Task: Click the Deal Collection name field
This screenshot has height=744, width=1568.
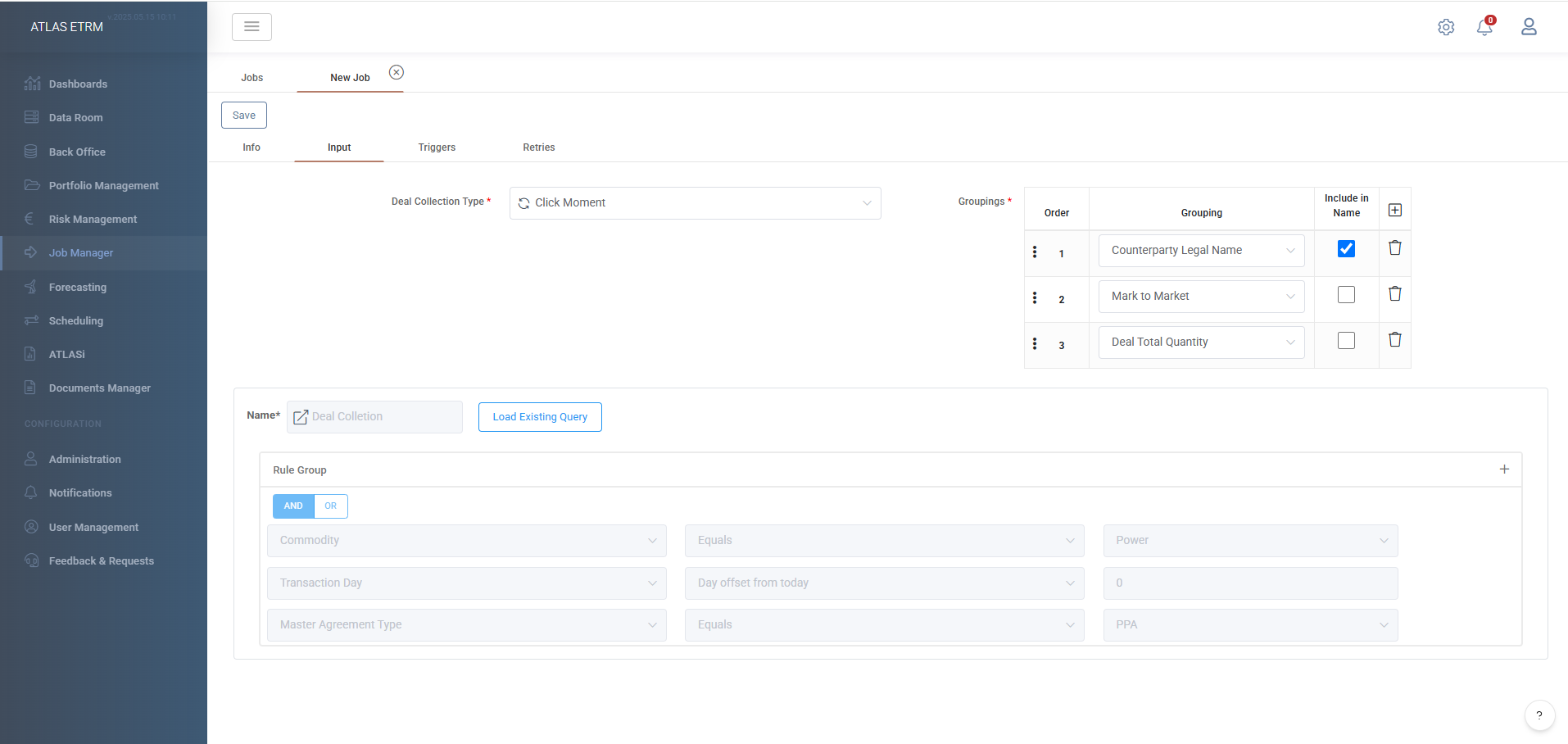Action: coord(374,417)
